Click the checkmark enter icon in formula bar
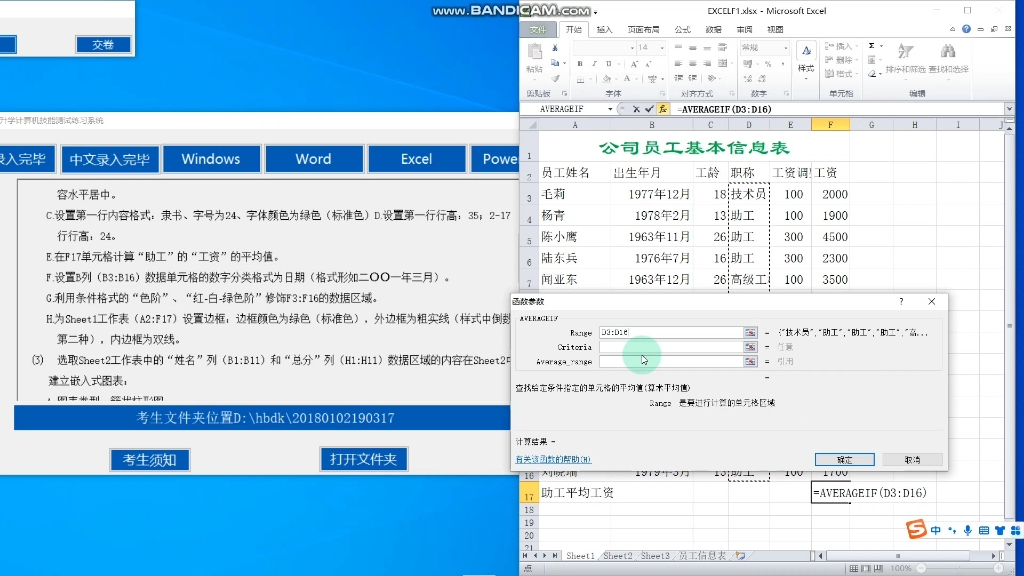Screen dimensions: 1024x576 (649, 109)
